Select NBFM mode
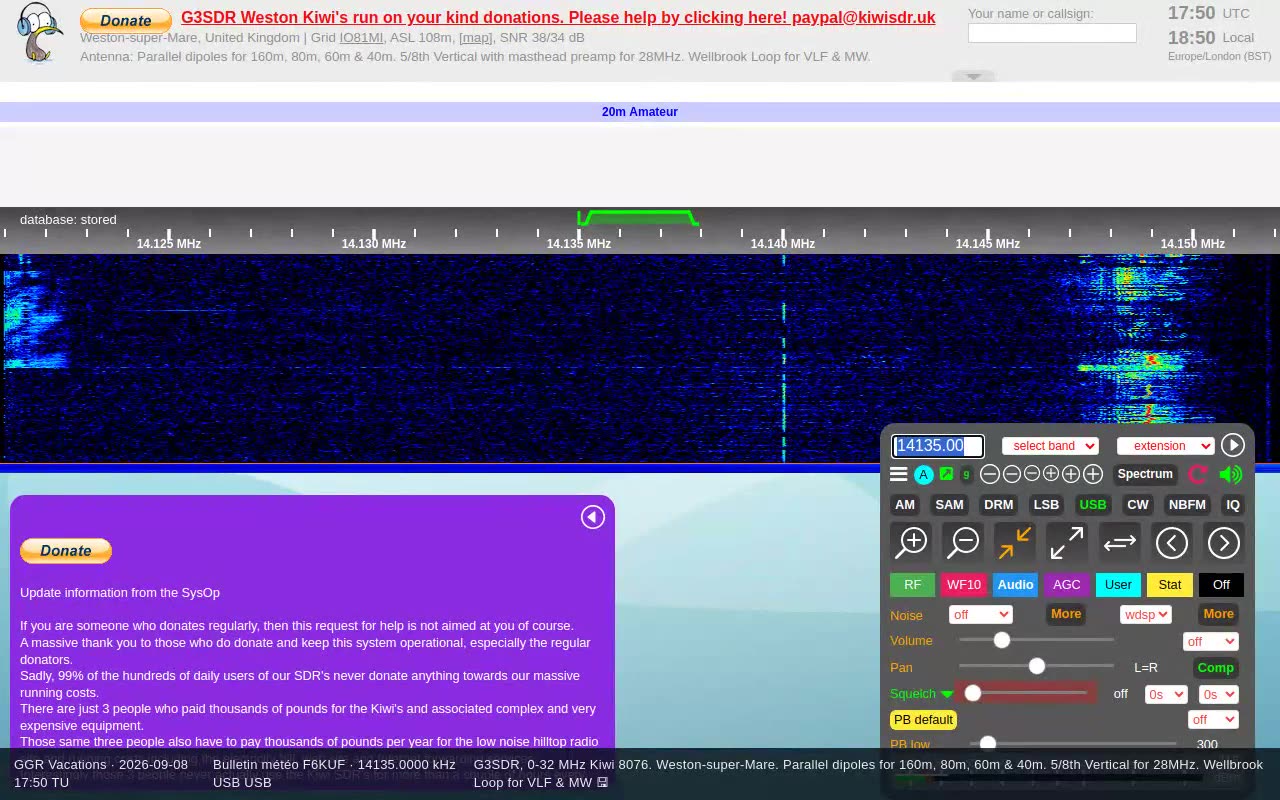The width and height of the screenshot is (1280, 800). coord(1187,505)
